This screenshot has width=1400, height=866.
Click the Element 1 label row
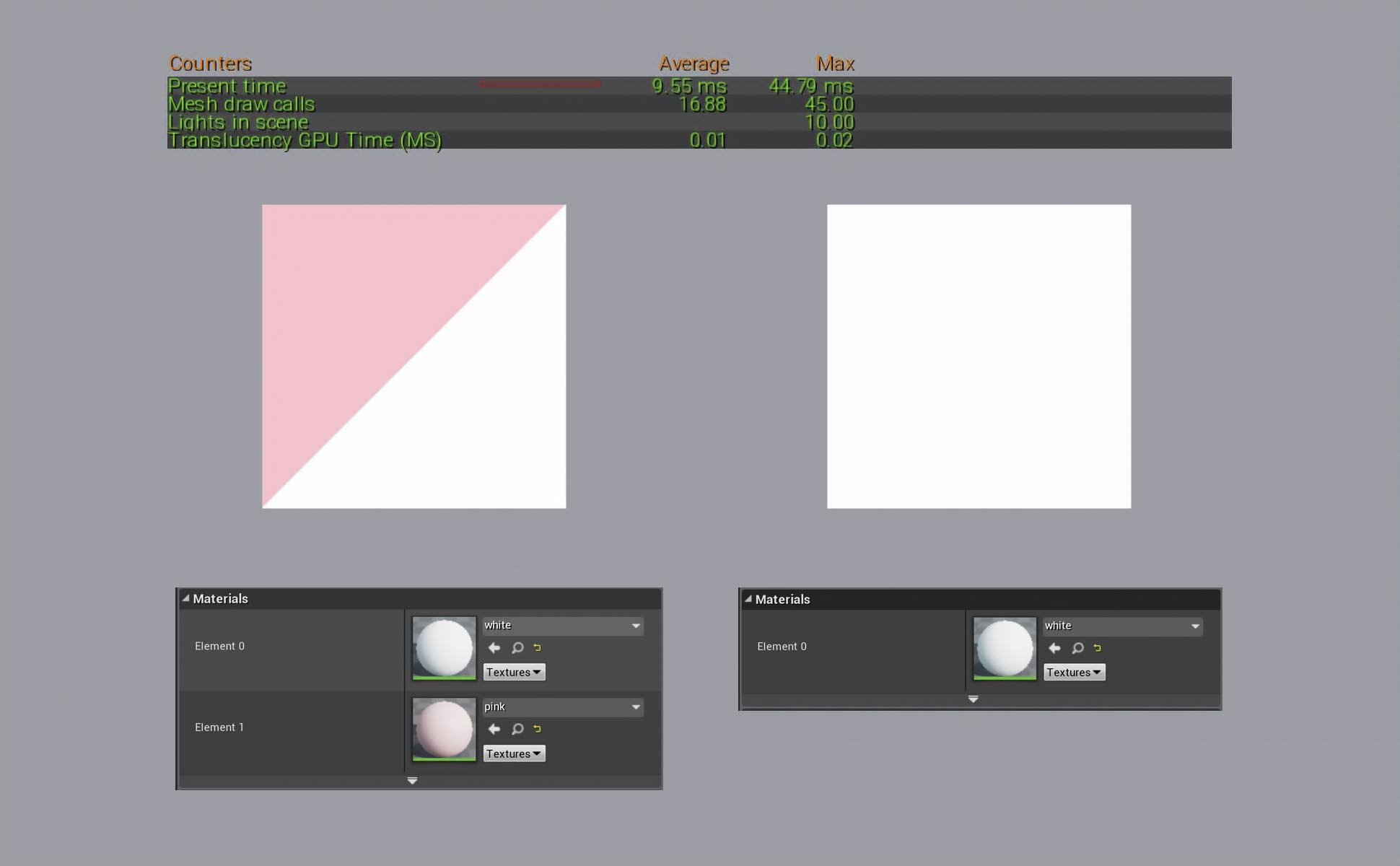[x=219, y=727]
